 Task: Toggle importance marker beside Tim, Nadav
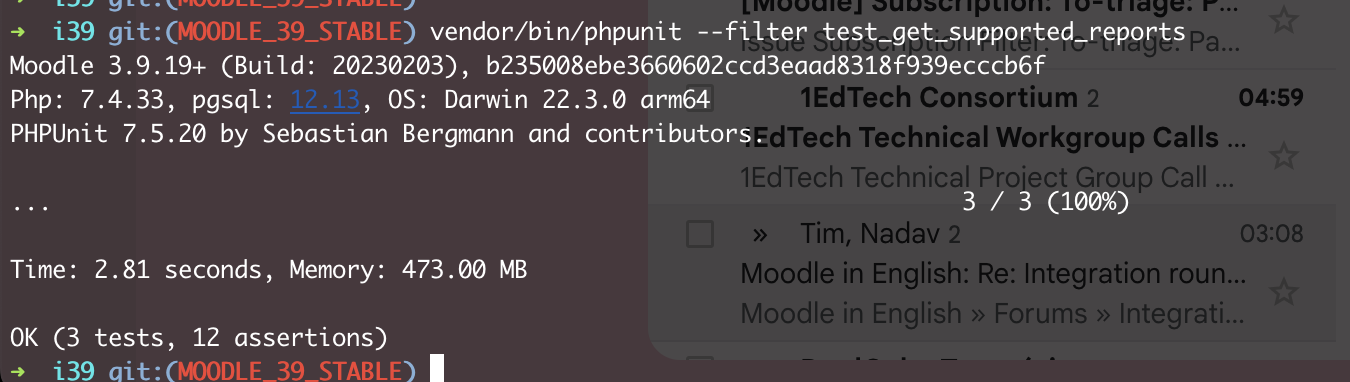coord(759,235)
